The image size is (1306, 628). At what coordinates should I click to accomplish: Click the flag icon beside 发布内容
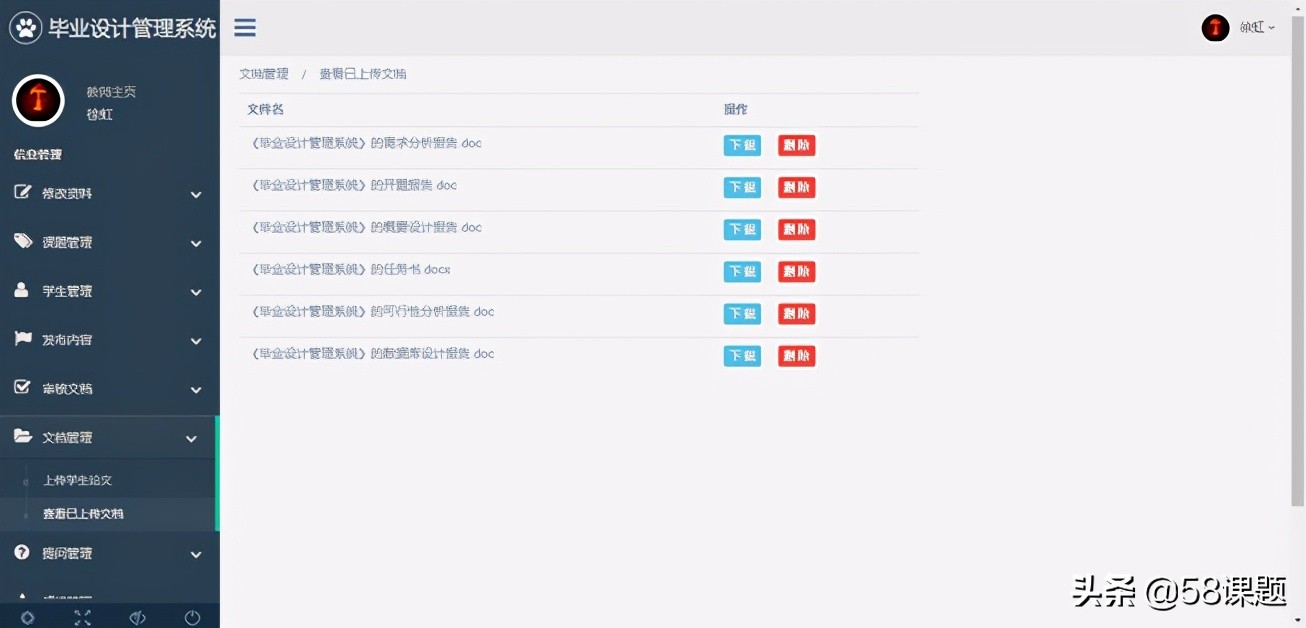tap(24, 340)
